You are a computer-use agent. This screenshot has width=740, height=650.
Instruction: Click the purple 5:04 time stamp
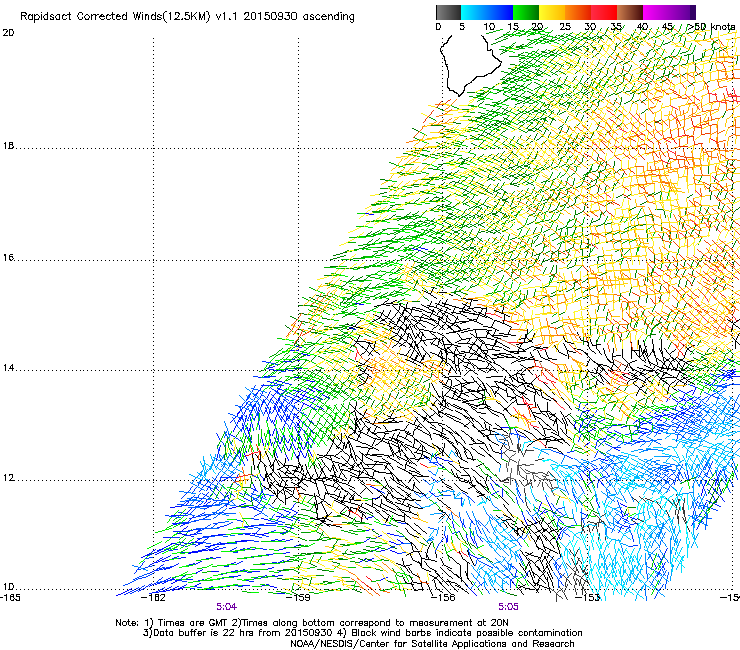pos(227,607)
